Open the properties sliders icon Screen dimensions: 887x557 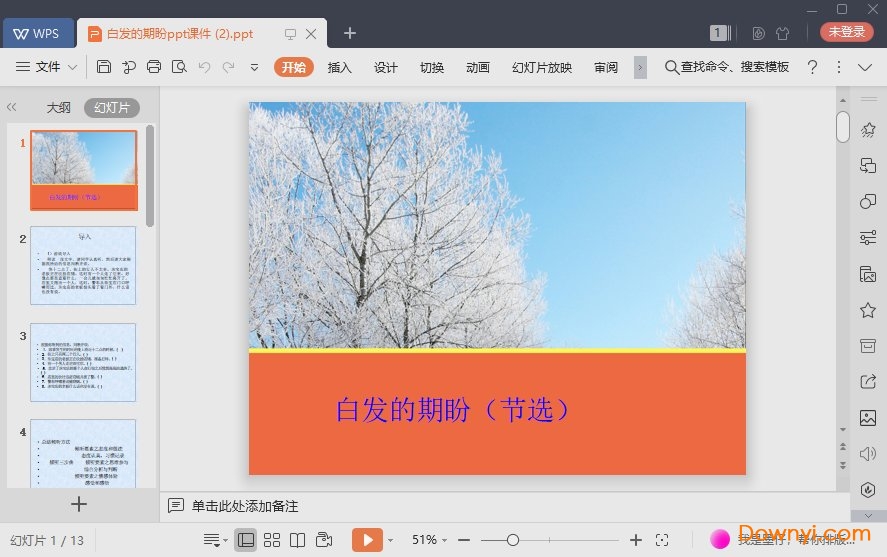coord(868,238)
